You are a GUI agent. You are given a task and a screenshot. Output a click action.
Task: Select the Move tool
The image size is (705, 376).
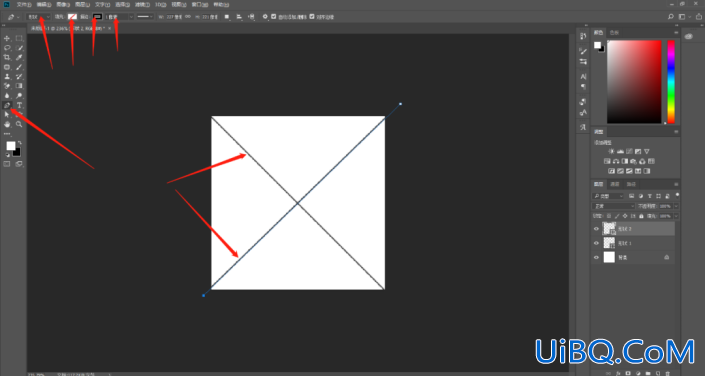coord(7,39)
